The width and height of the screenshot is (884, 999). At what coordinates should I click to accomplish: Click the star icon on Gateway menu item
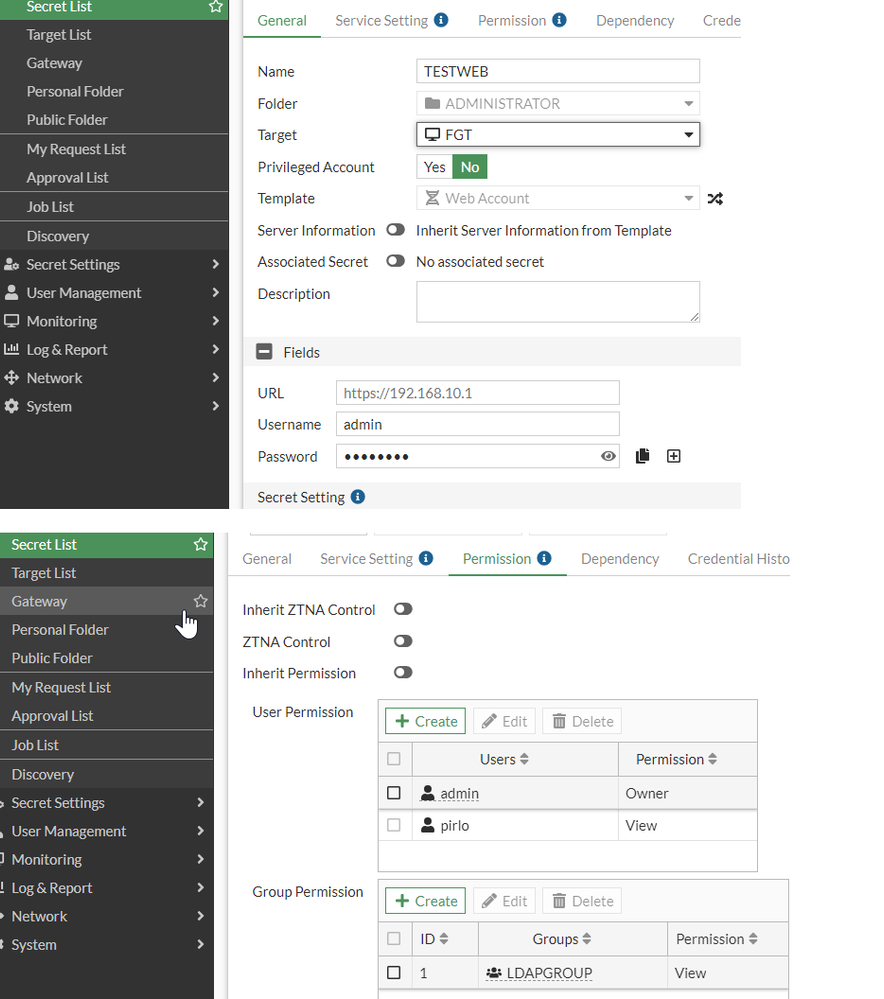click(201, 601)
